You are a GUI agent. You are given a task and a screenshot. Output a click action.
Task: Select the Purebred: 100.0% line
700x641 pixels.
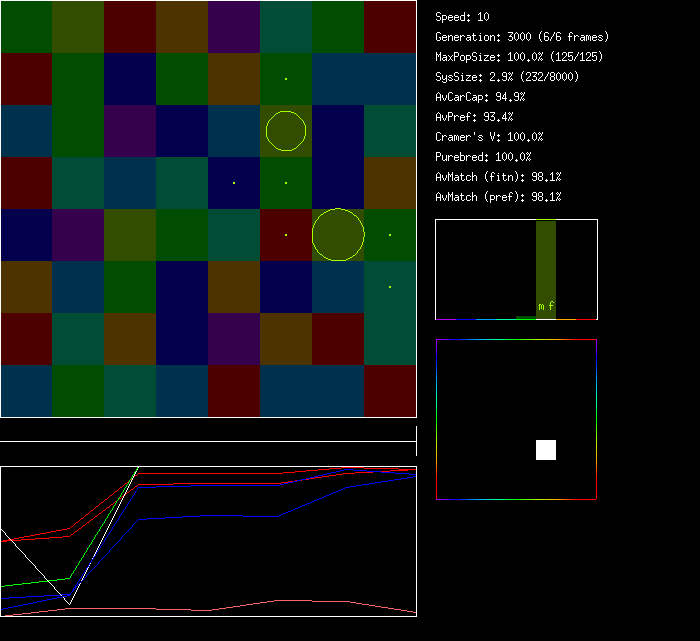tap(483, 157)
